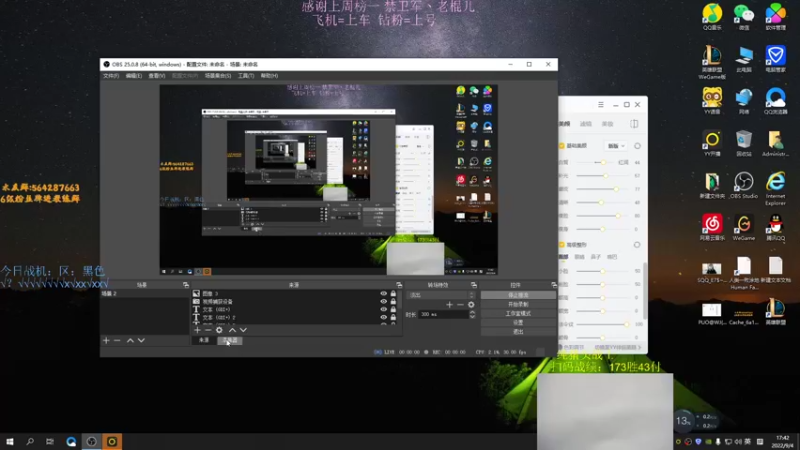This screenshot has height=450, width=800.
Task: Open source properties gear icon in OBS
Action: coord(219,330)
